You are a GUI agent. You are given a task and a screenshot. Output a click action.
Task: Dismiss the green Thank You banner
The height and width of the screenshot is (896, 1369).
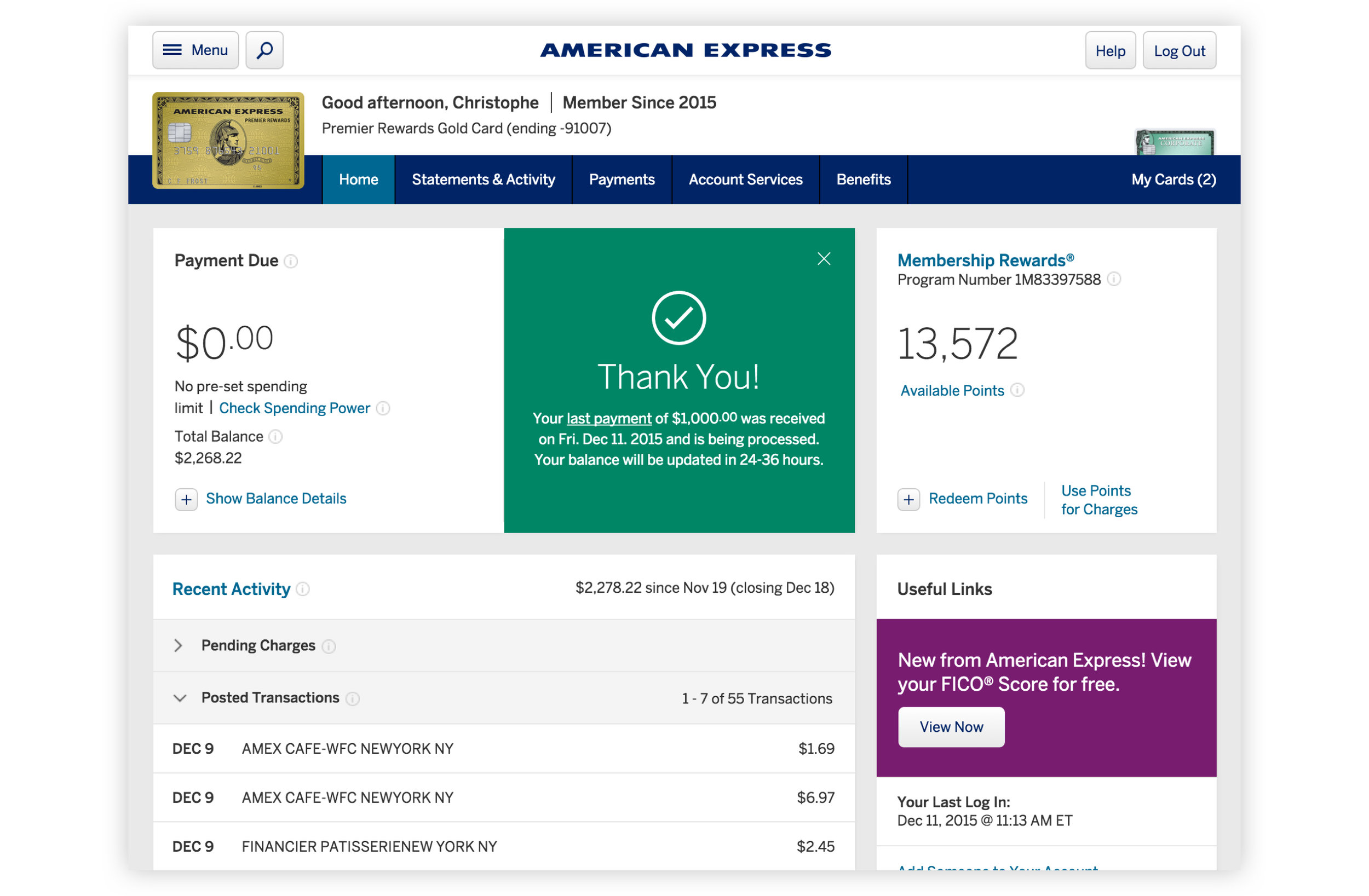coord(824,259)
